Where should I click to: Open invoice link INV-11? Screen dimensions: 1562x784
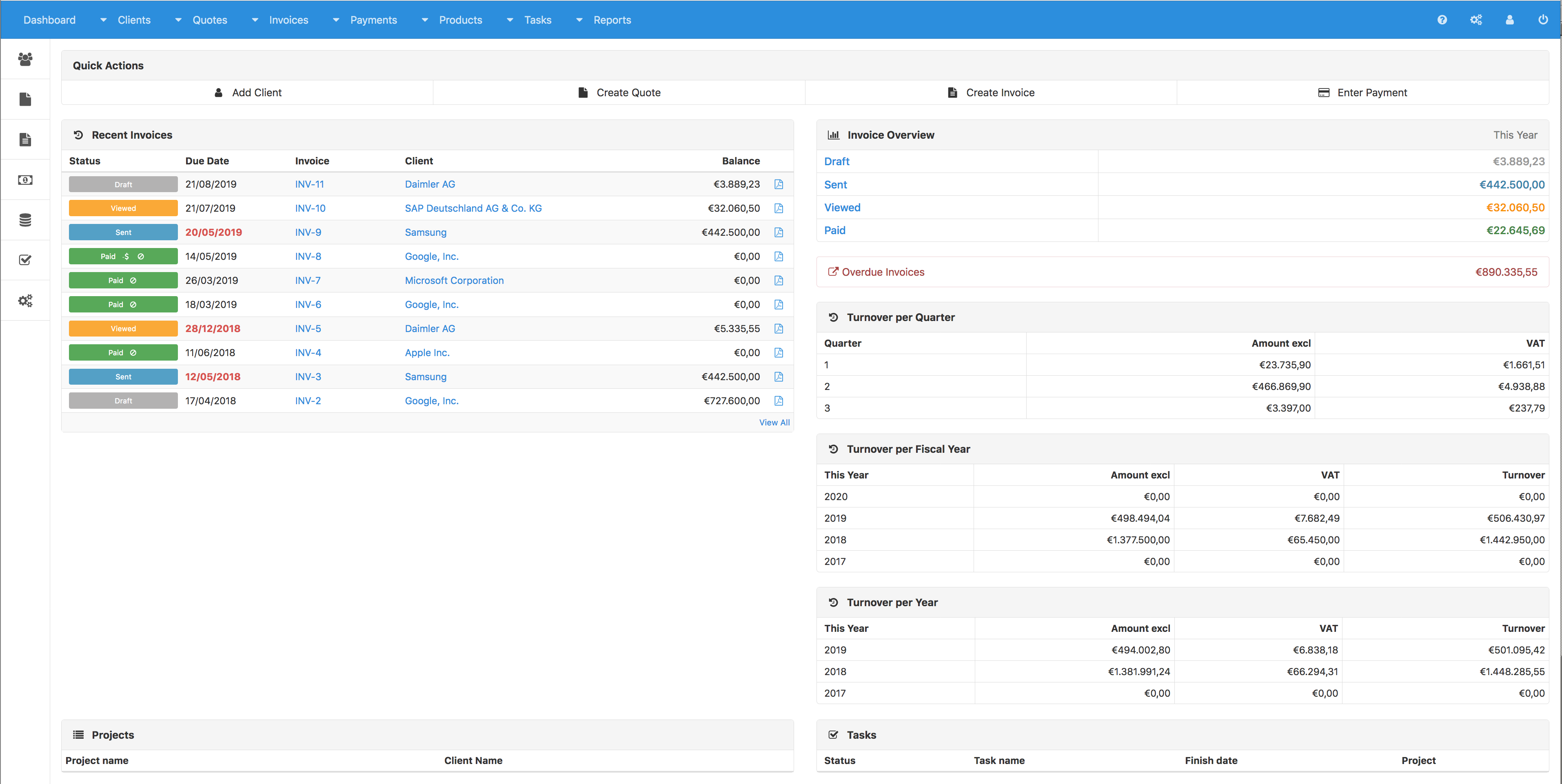point(309,184)
